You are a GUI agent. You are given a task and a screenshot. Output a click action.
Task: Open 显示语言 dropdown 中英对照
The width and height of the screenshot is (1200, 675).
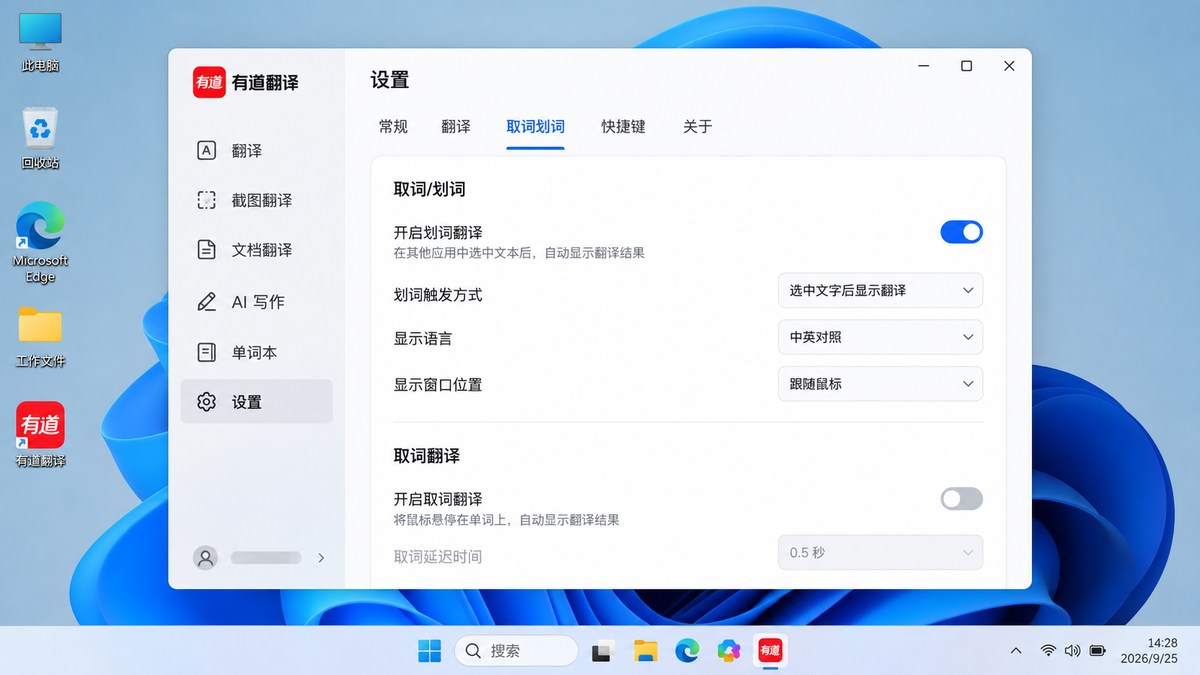[x=880, y=337]
